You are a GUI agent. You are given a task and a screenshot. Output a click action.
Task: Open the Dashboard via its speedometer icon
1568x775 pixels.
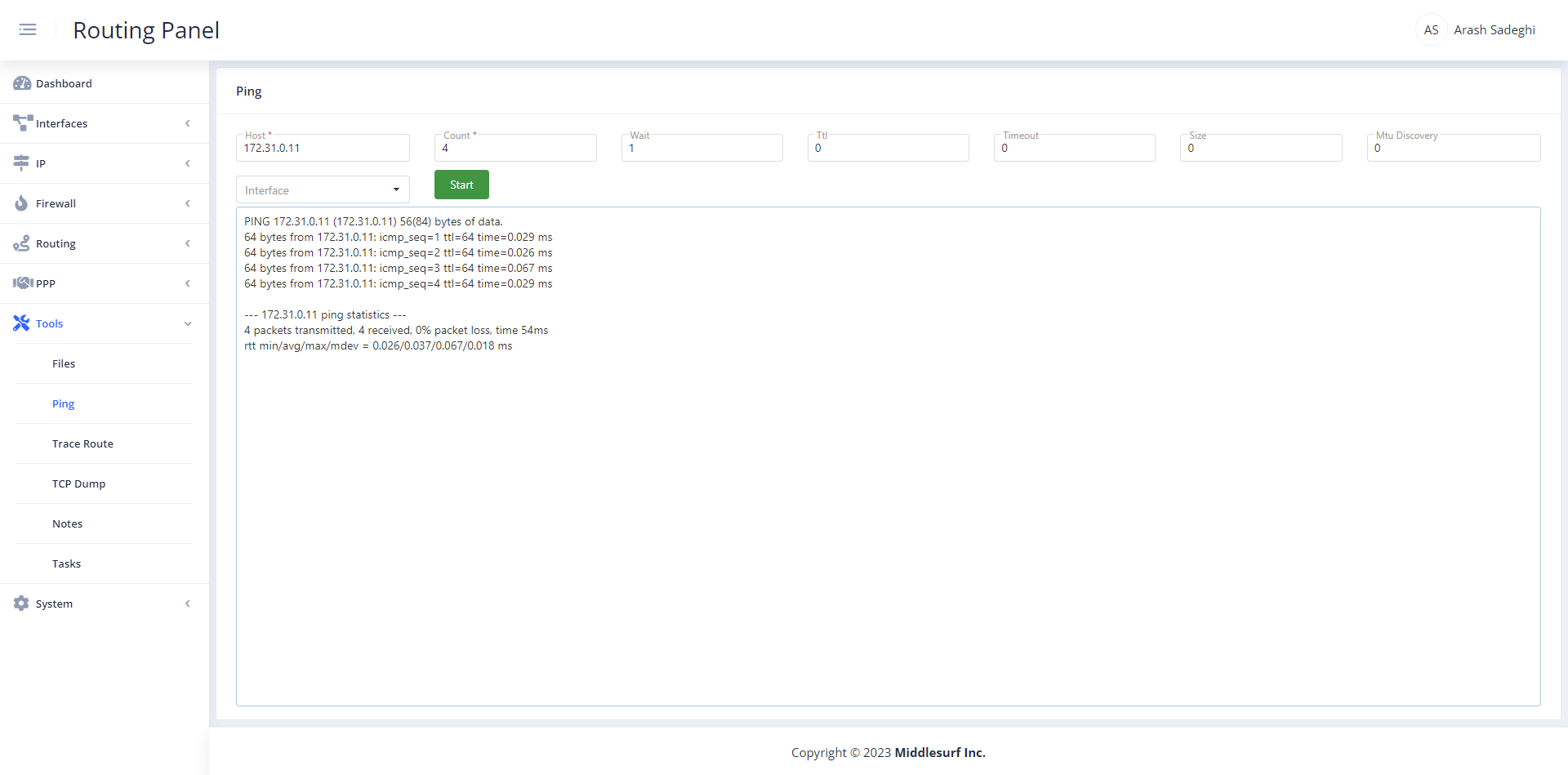tap(20, 83)
